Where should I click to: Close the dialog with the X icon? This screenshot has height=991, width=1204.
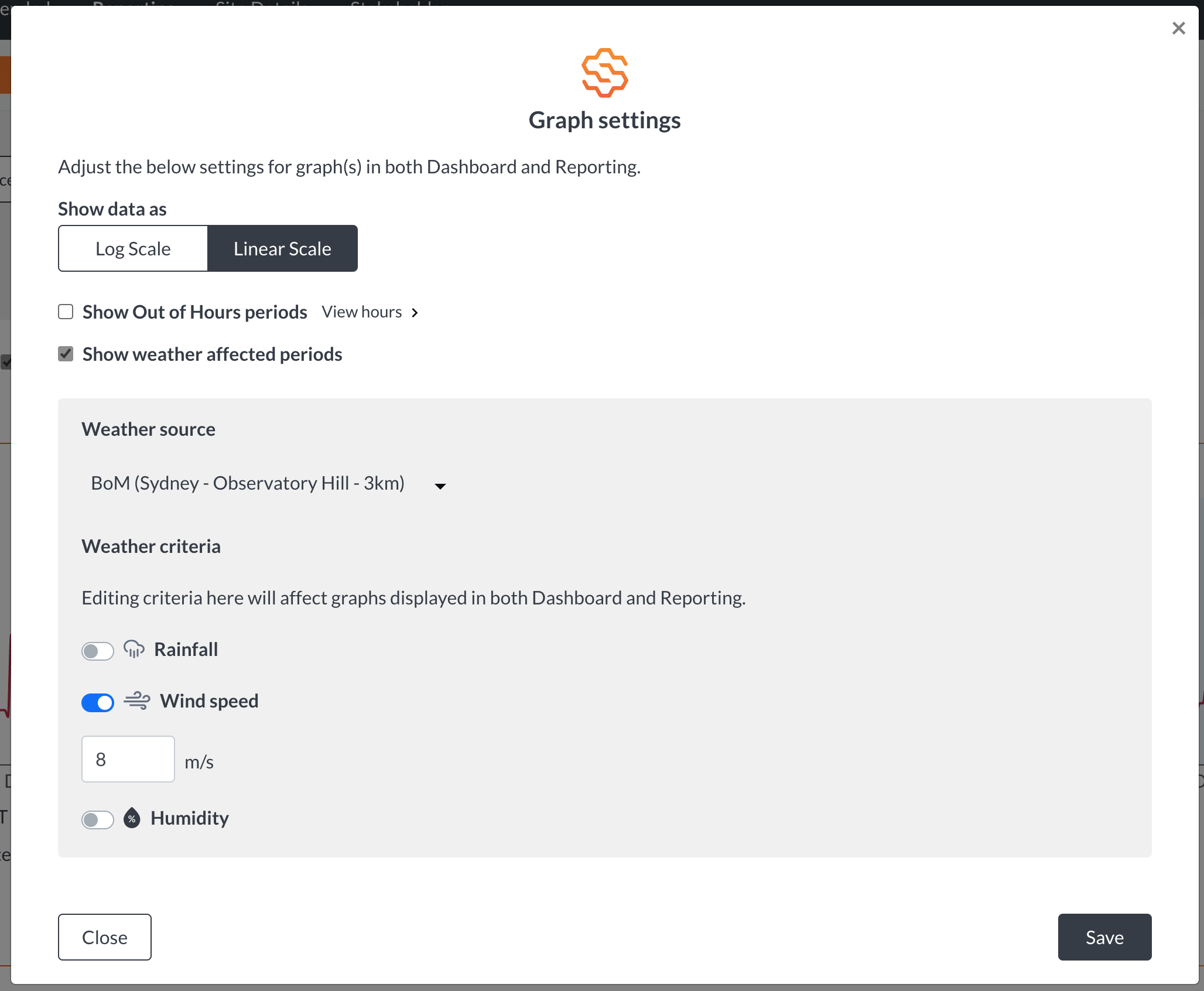[1178, 28]
